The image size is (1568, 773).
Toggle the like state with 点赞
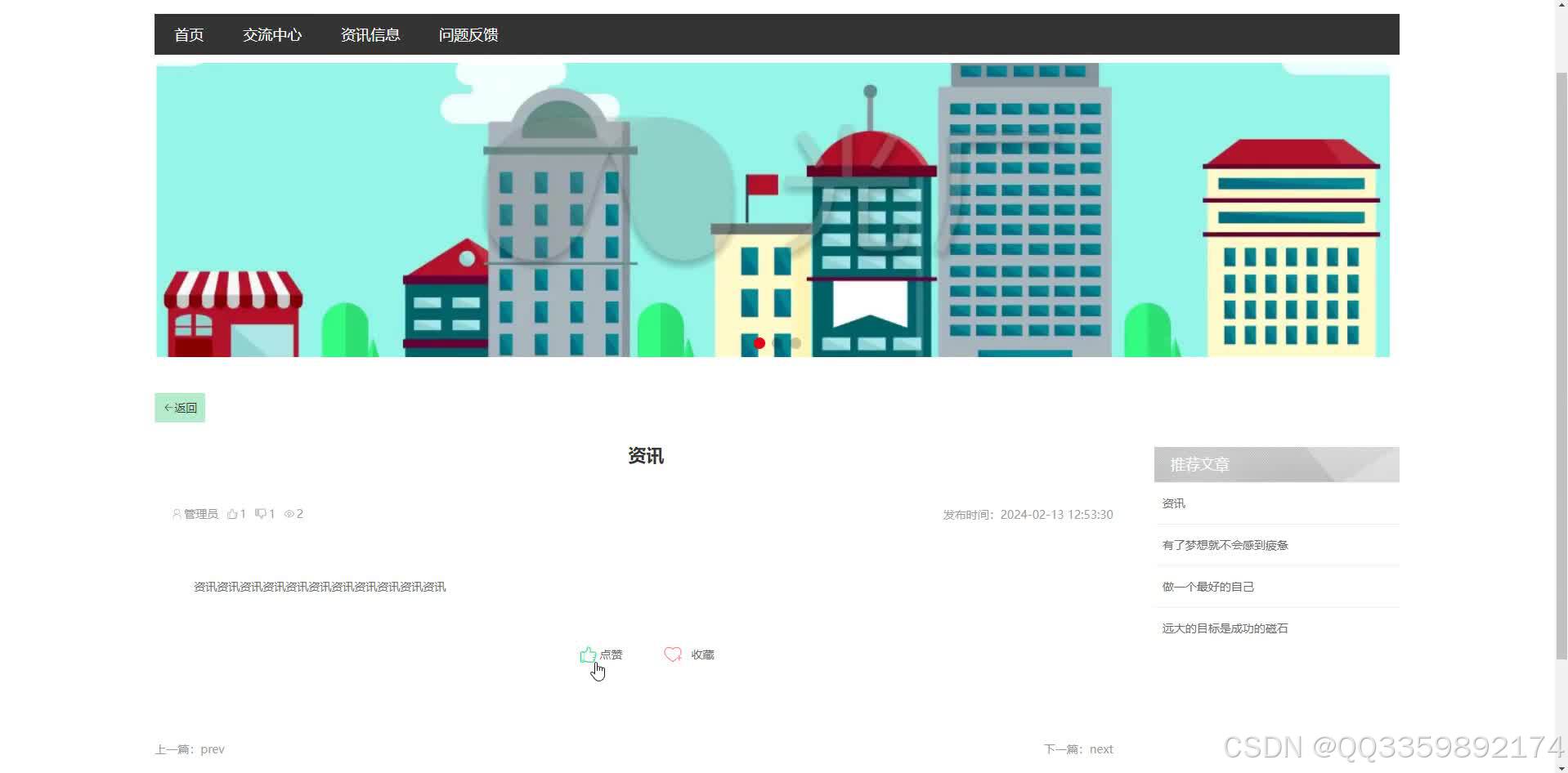tap(601, 655)
